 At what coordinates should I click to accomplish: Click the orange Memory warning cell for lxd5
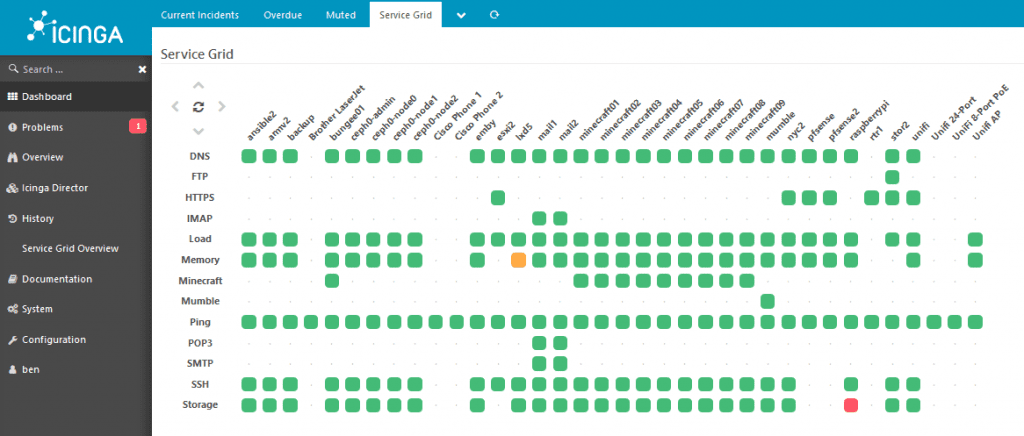(x=518, y=260)
